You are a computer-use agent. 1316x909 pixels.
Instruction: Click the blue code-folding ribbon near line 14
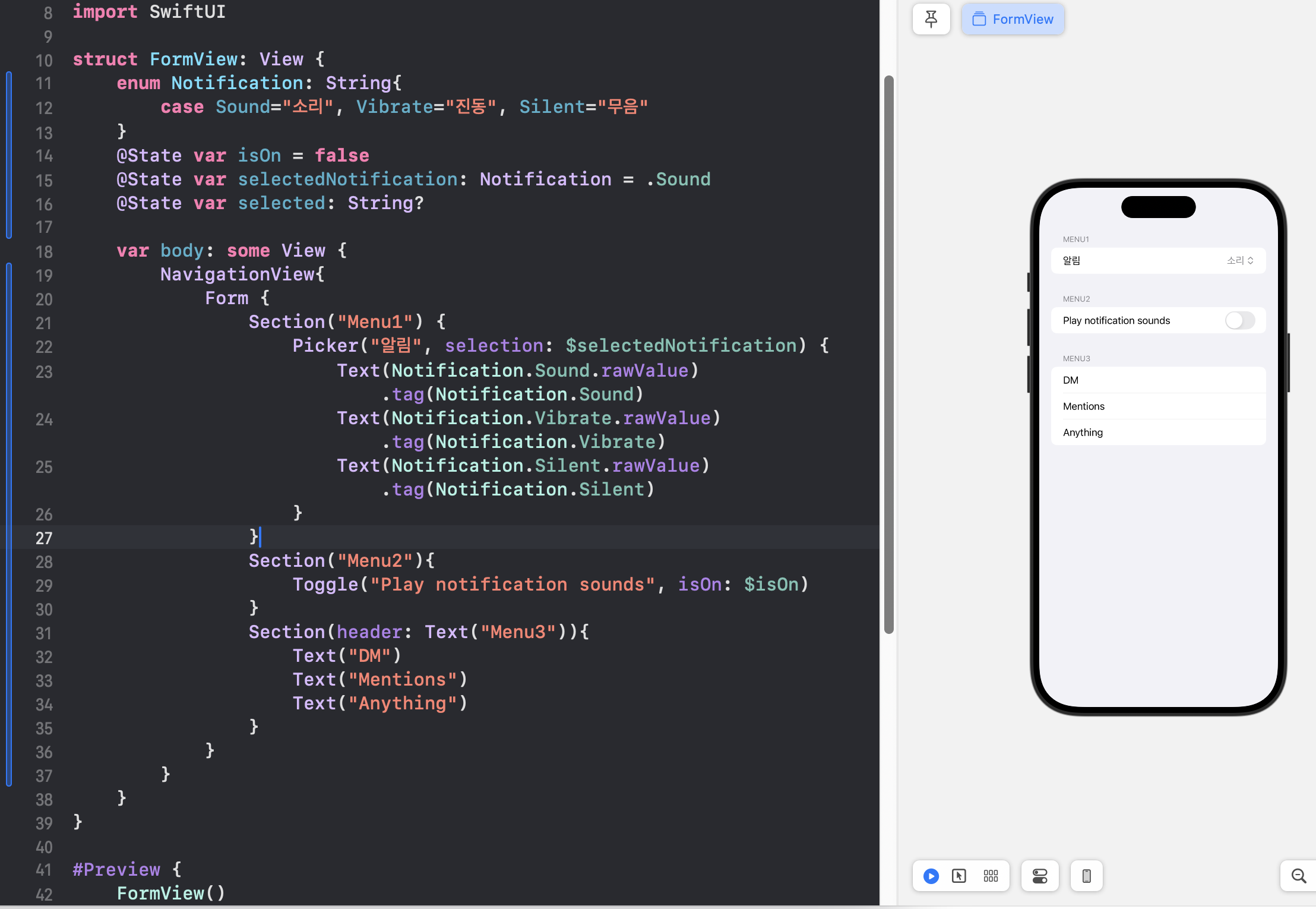[x=9, y=156]
